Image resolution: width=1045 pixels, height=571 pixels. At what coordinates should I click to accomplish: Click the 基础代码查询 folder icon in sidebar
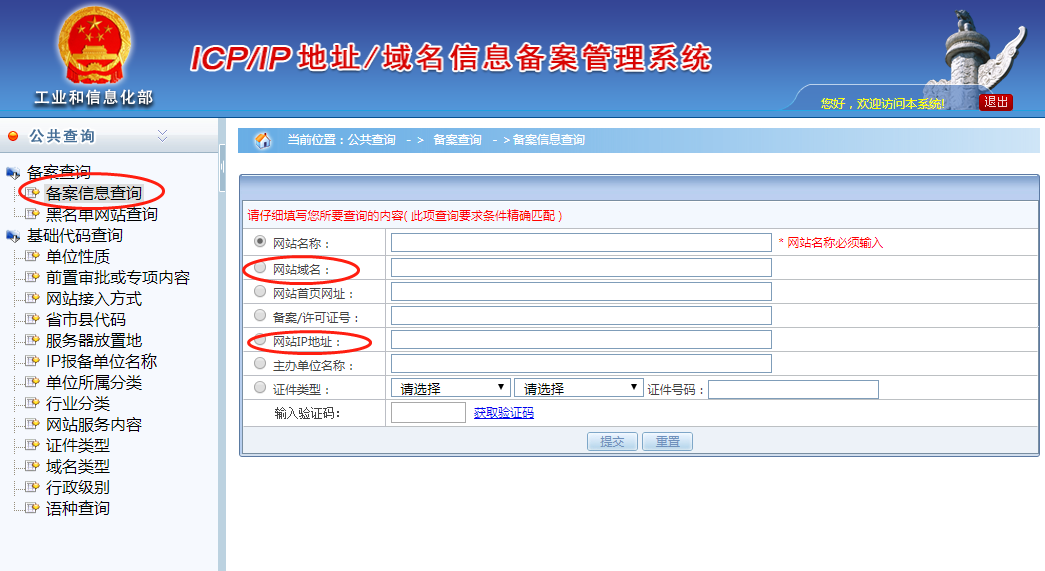[13, 236]
